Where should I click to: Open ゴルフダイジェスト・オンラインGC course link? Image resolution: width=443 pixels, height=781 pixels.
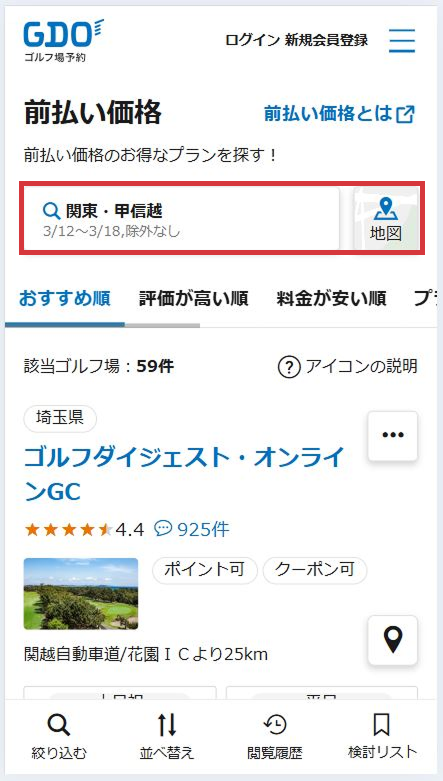pyautogui.click(x=185, y=475)
